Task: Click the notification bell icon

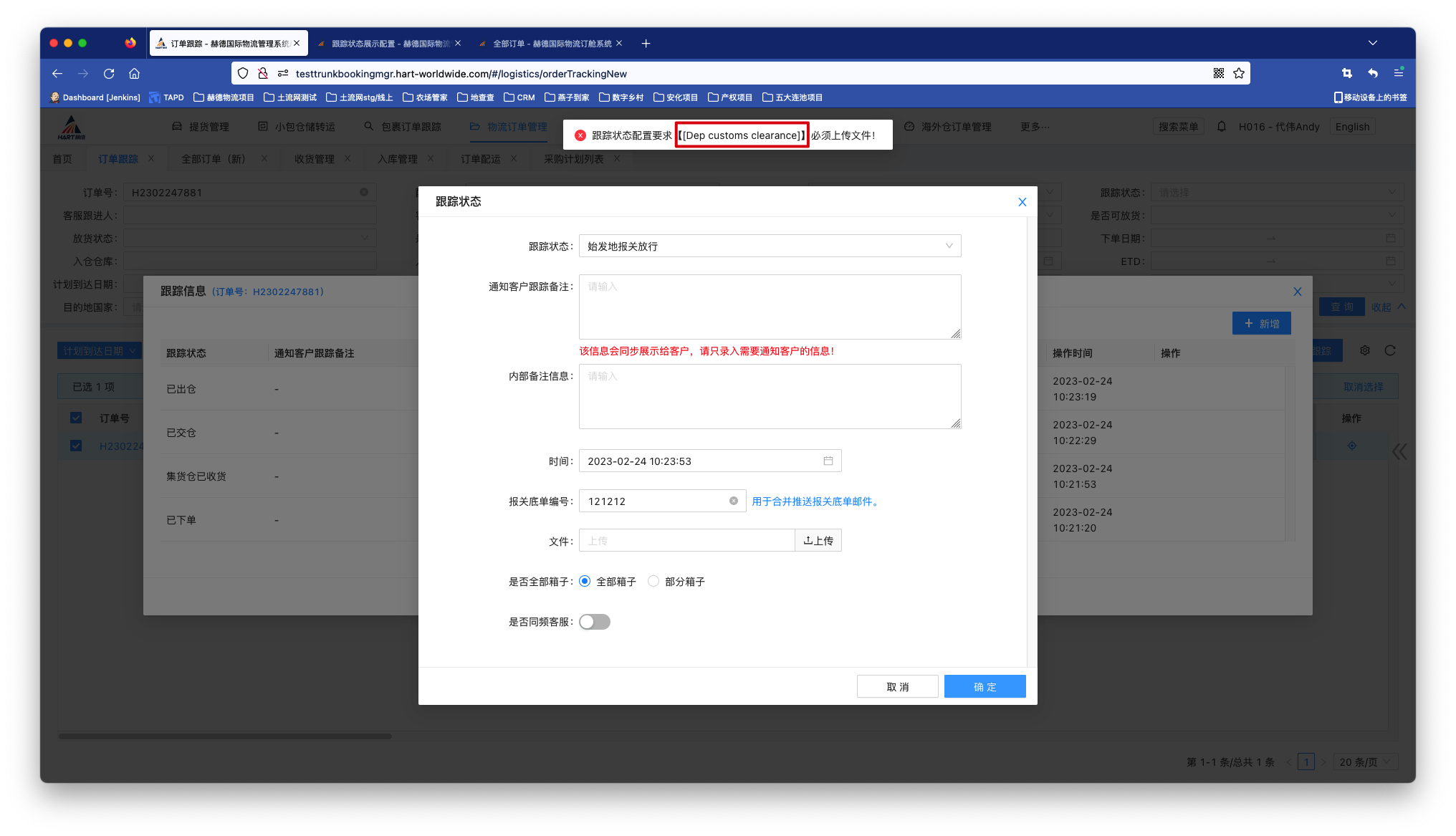Action: click(x=1222, y=126)
